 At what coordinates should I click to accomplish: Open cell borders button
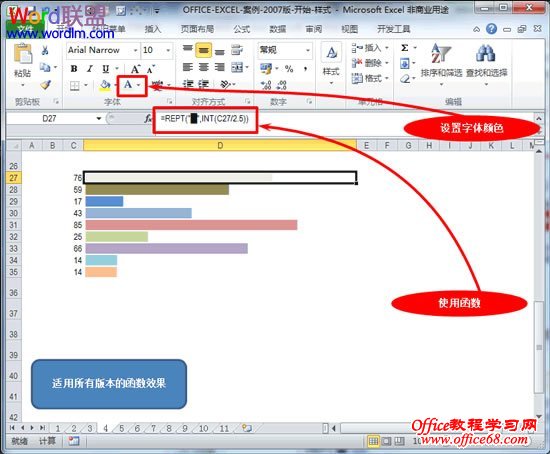75,85
